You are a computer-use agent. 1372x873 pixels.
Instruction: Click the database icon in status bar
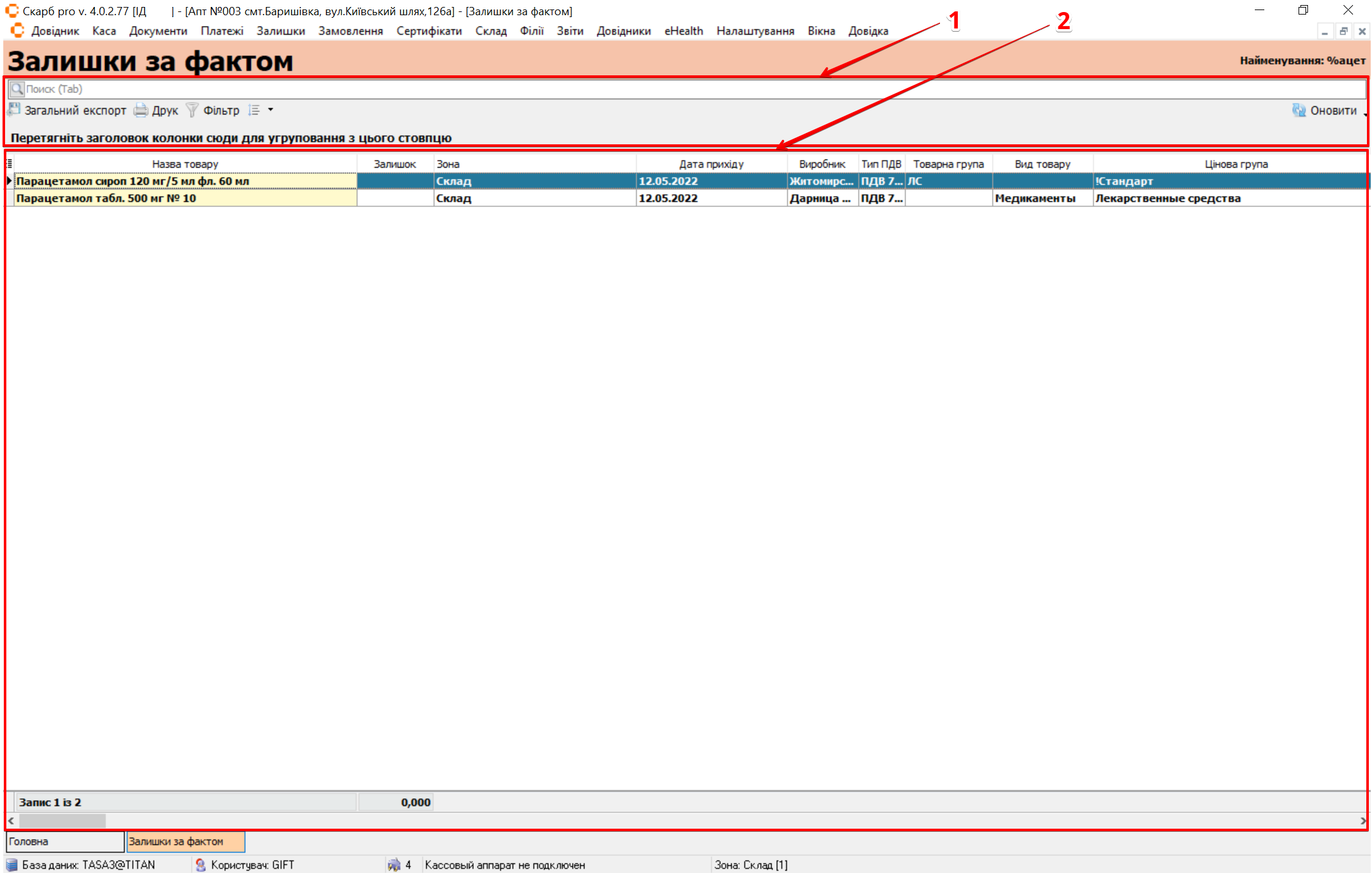pos(12,865)
